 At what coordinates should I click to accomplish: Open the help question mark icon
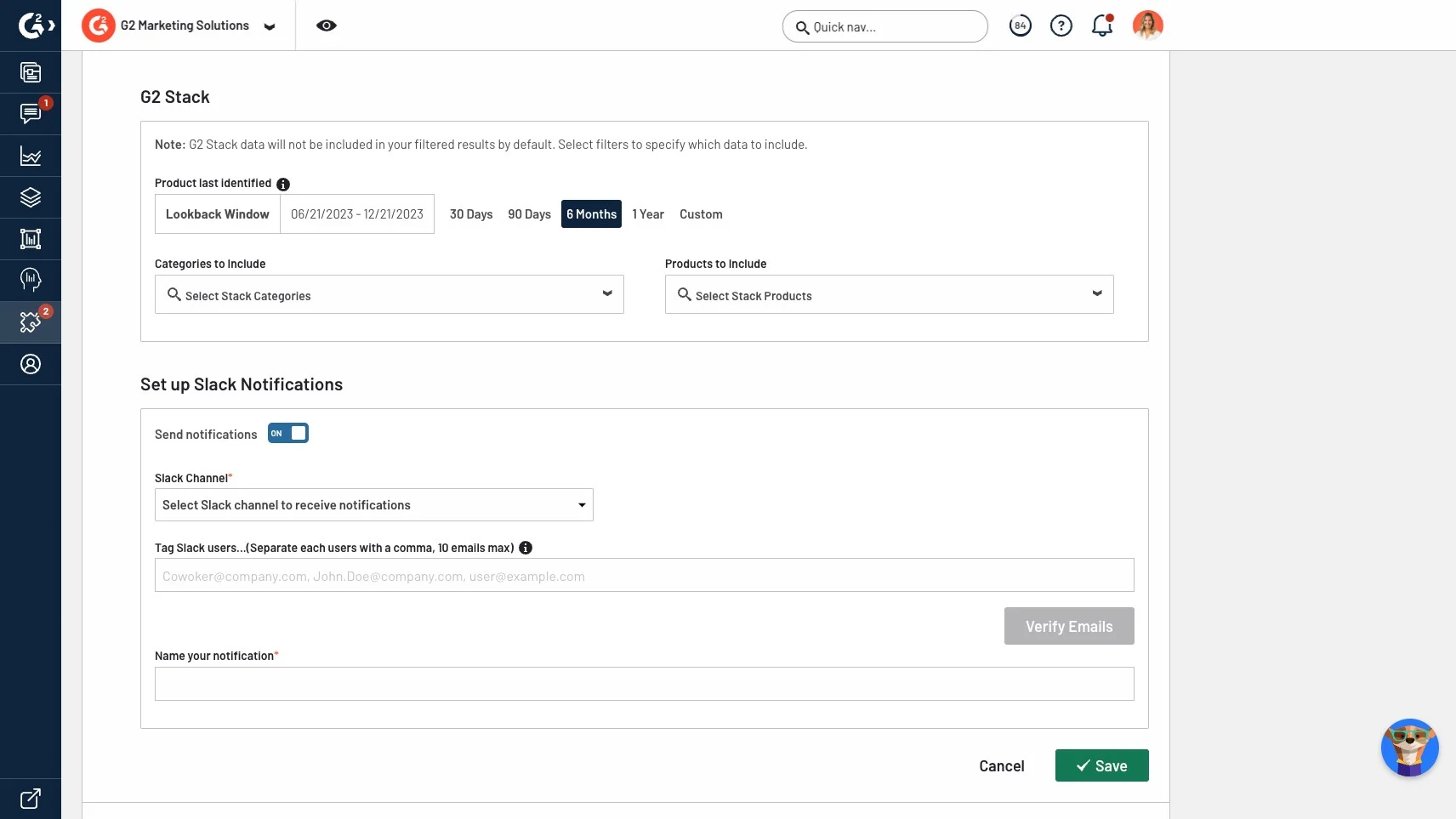coord(1061,26)
